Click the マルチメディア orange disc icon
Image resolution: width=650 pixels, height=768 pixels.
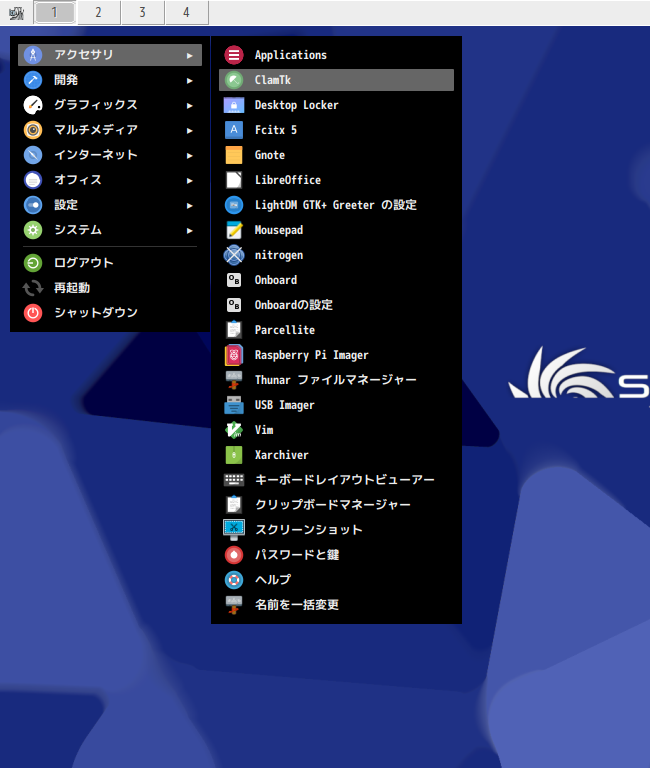point(33,130)
